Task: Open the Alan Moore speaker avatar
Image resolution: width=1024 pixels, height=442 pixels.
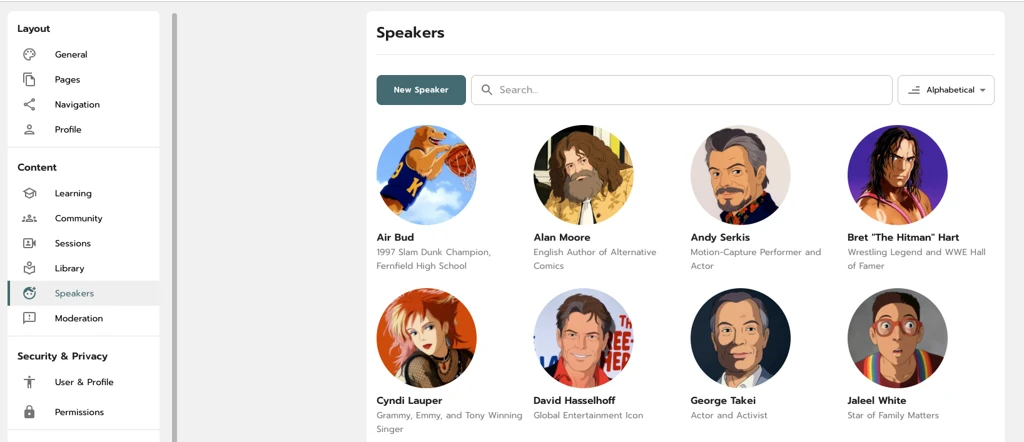Action: tap(583, 175)
